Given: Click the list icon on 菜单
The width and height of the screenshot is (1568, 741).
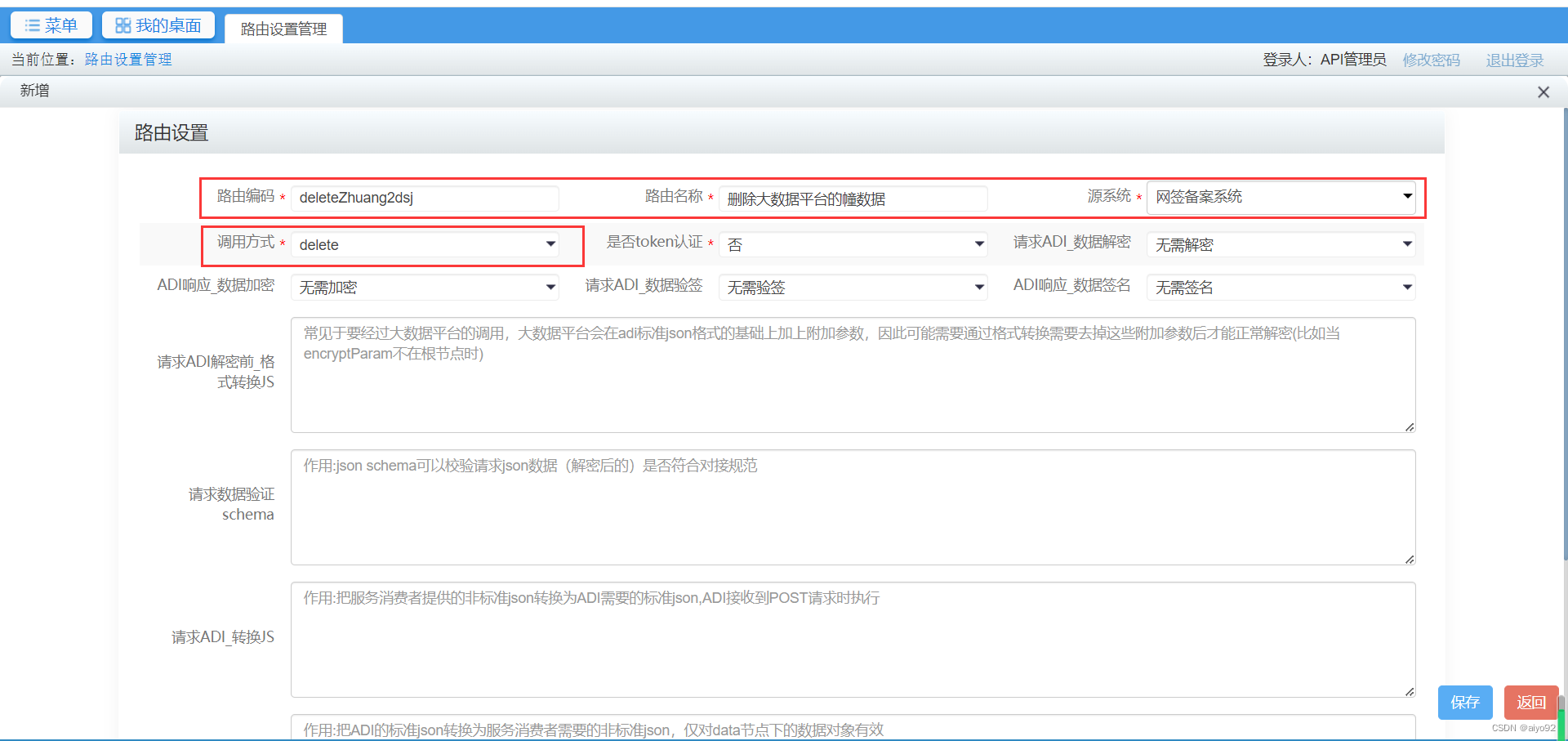Looking at the screenshot, I should (x=33, y=25).
